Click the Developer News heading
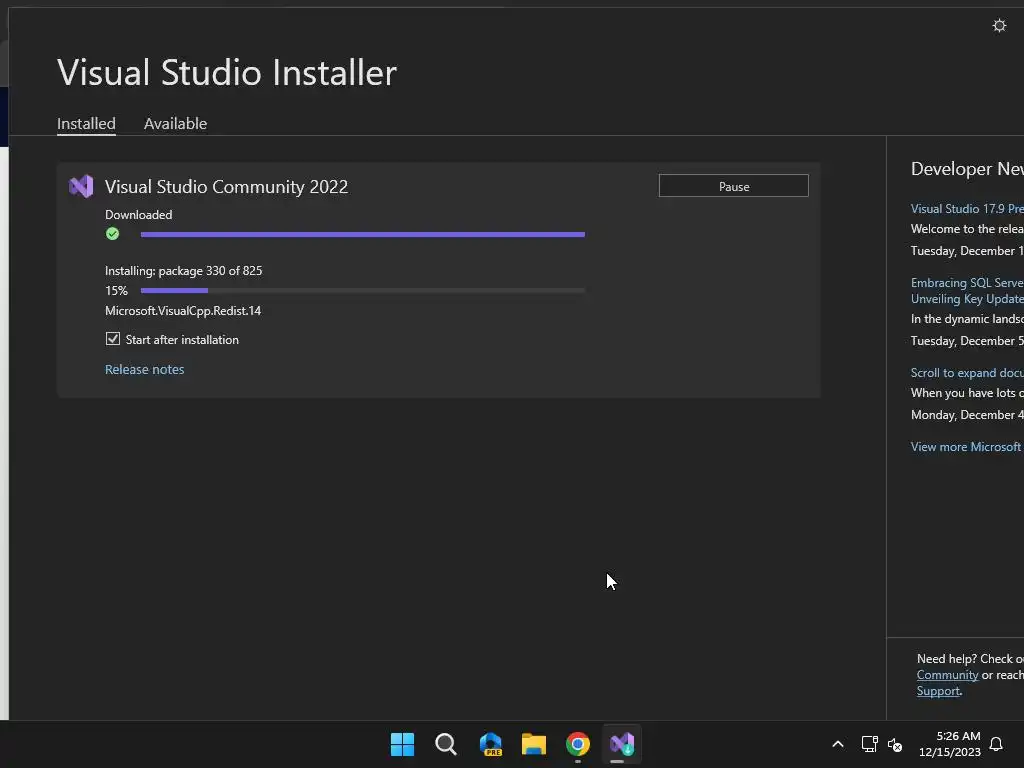 (x=967, y=169)
